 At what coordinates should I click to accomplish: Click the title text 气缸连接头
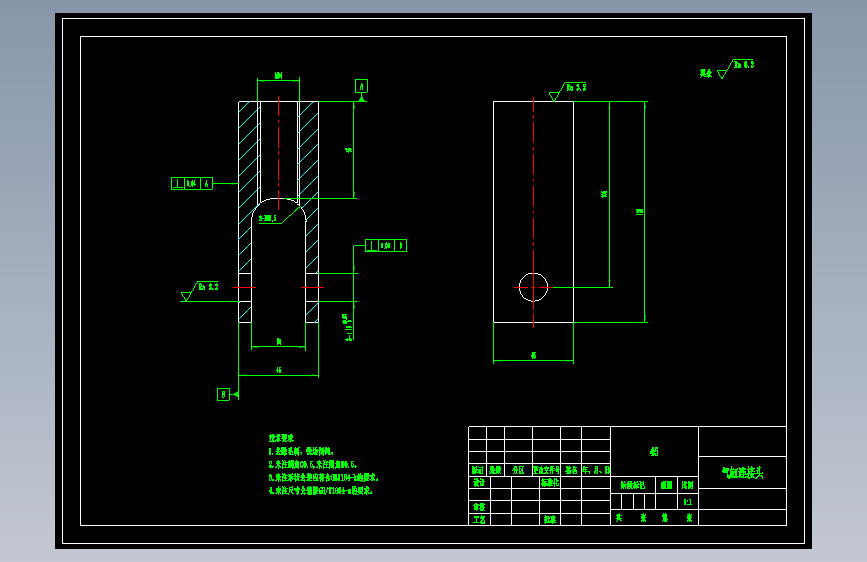743,472
